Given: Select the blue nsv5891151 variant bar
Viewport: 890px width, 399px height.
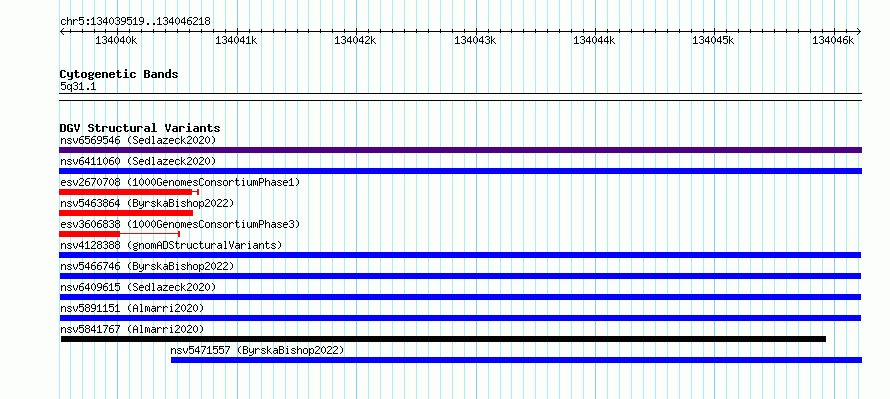Looking at the screenshot, I should point(460,318).
